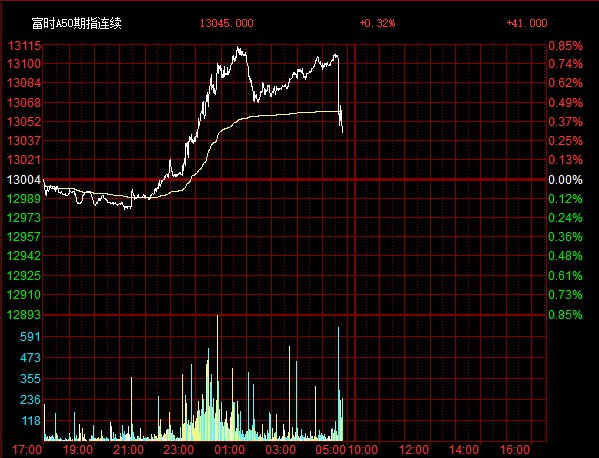Screen dimensions: 599x458
Task: Click the 富时A50期指连续 chart title
Action: [76, 24]
